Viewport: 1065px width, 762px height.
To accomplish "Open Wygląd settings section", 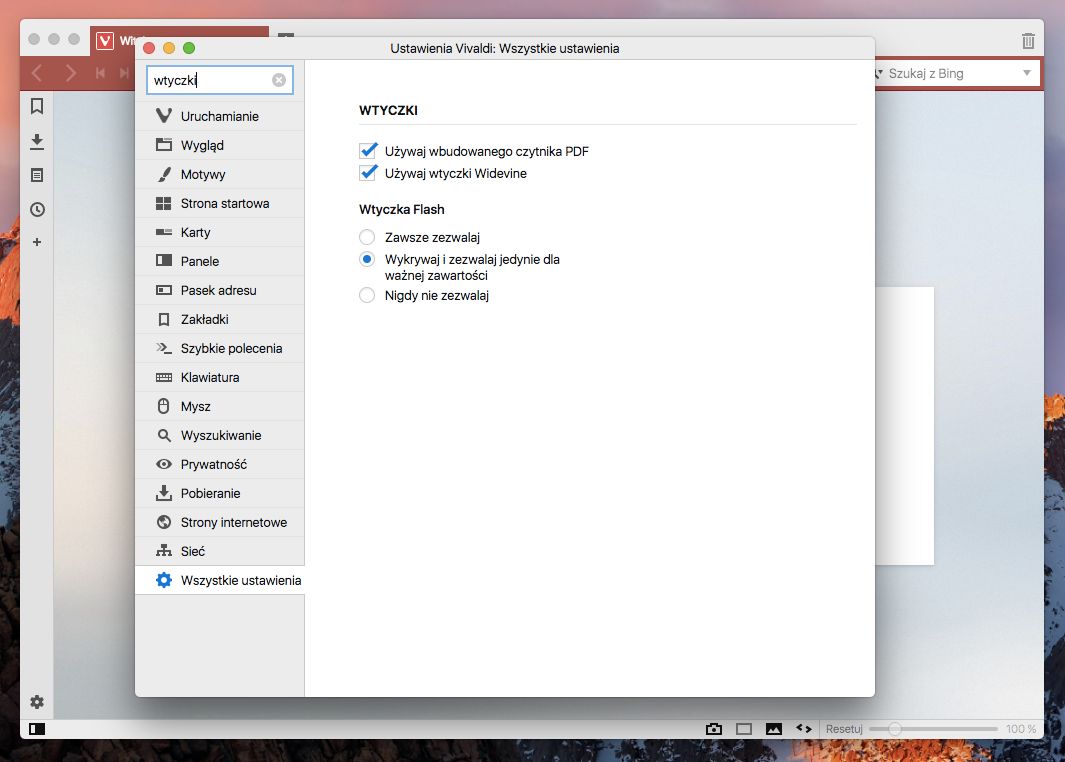I will (219, 145).
